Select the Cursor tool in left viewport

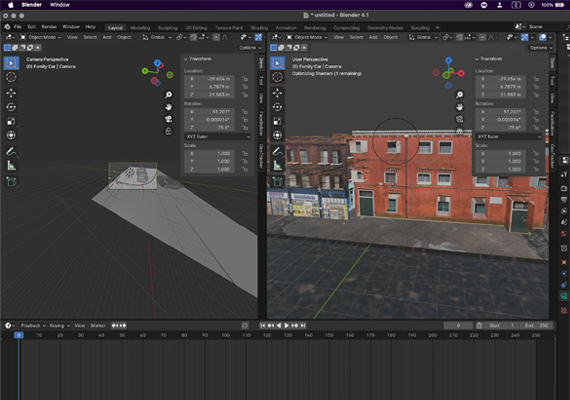tap(11, 77)
